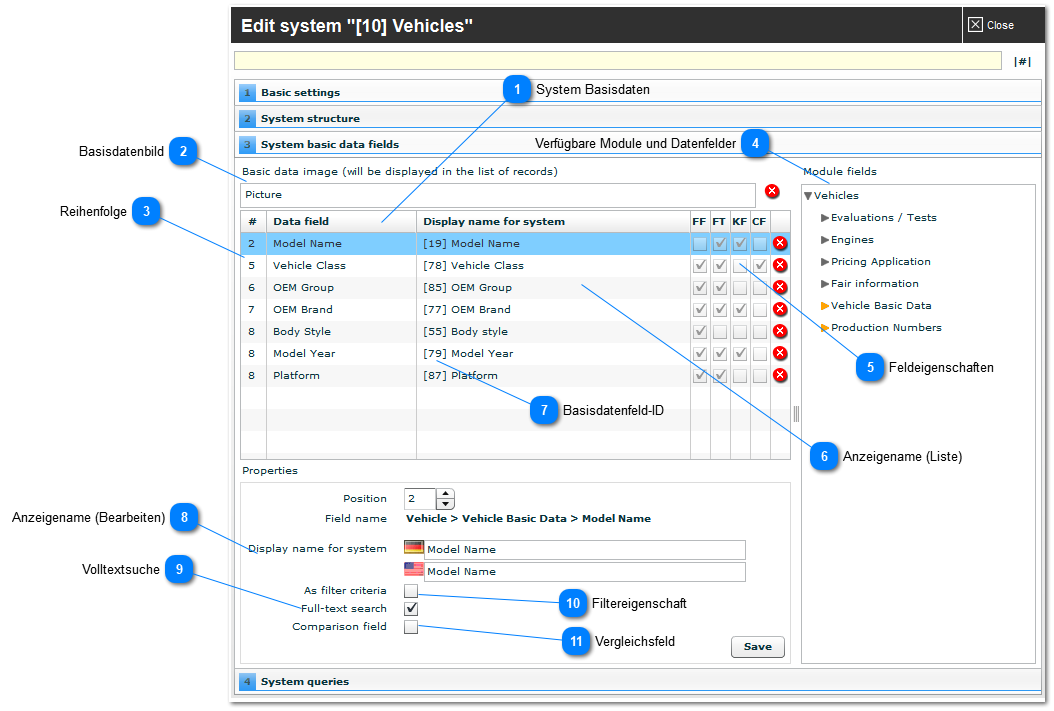Toggle FT checkbox for Body Style

coord(720,331)
